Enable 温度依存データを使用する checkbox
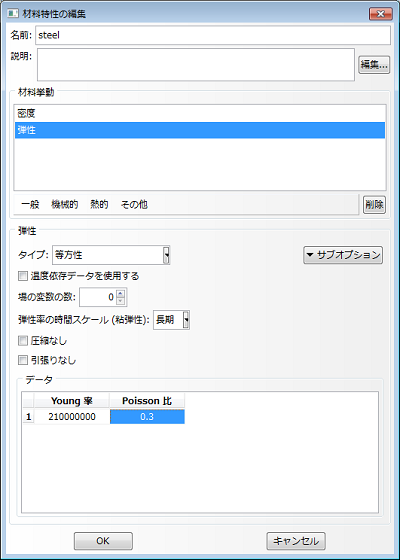The width and height of the screenshot is (400, 560). pos(23,276)
